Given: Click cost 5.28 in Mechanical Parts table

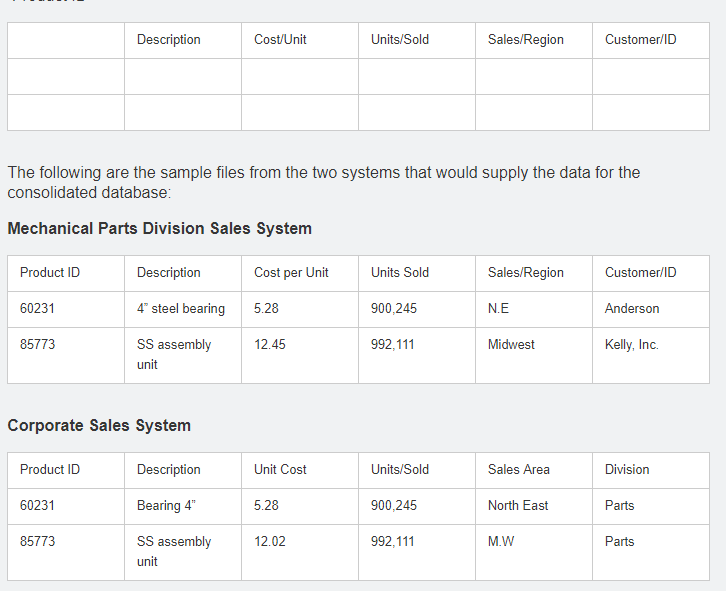Looking at the screenshot, I should 266,309.
